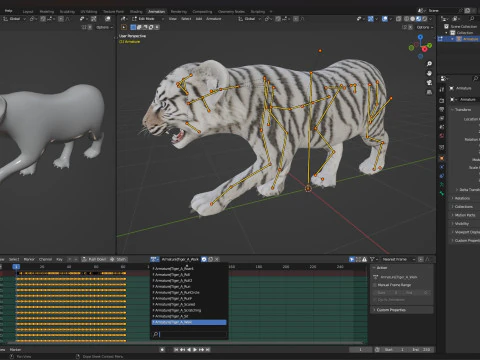Viewport: 480px width, 360px height.
Task: Toggle X-ray display mode
Action: pyautogui.click(x=398, y=19)
